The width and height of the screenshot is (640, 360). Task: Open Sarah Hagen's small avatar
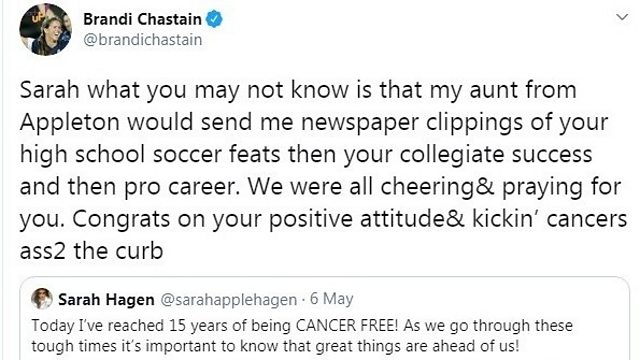42,298
